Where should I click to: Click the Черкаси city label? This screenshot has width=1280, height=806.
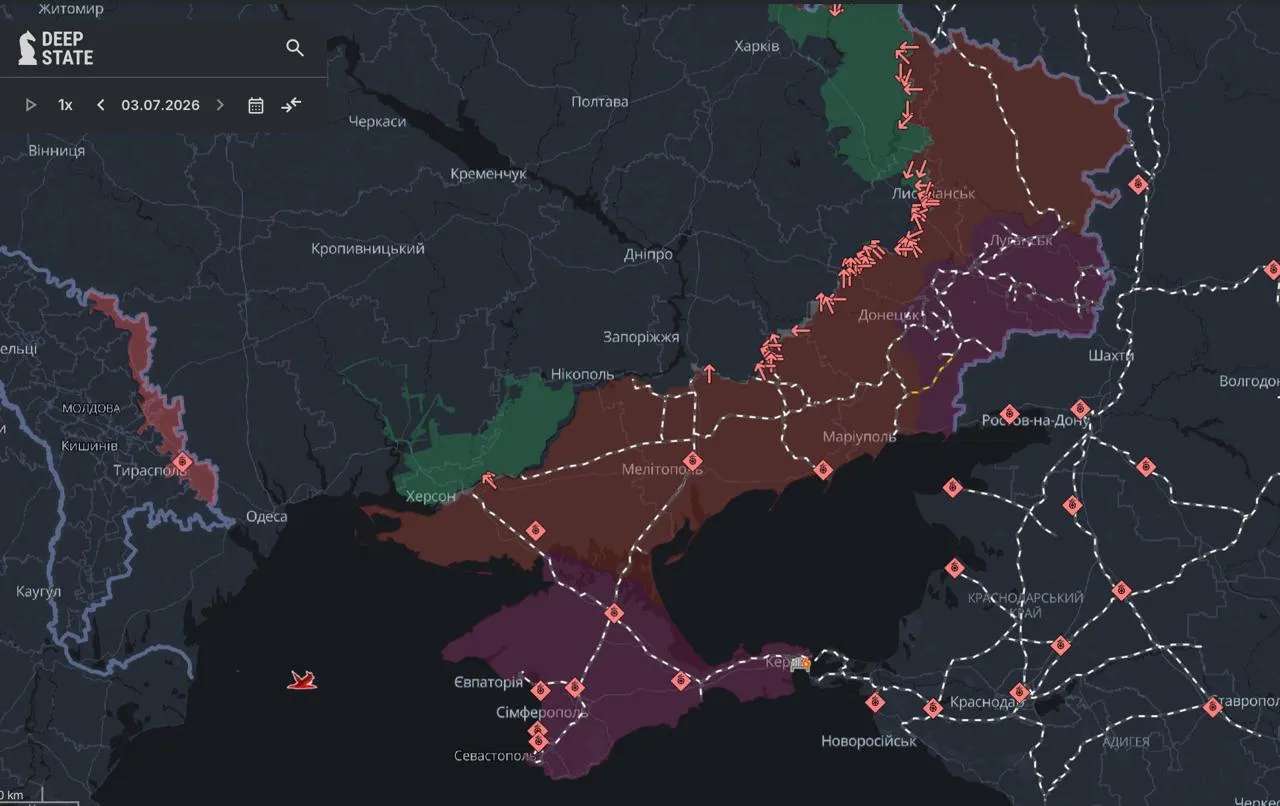click(x=377, y=121)
